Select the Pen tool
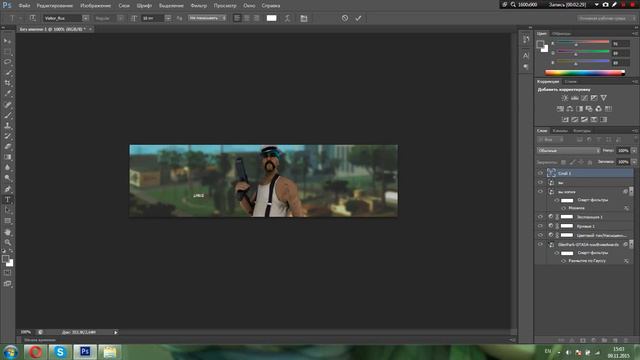Image resolution: width=640 pixels, height=360 pixels. coord(7,189)
